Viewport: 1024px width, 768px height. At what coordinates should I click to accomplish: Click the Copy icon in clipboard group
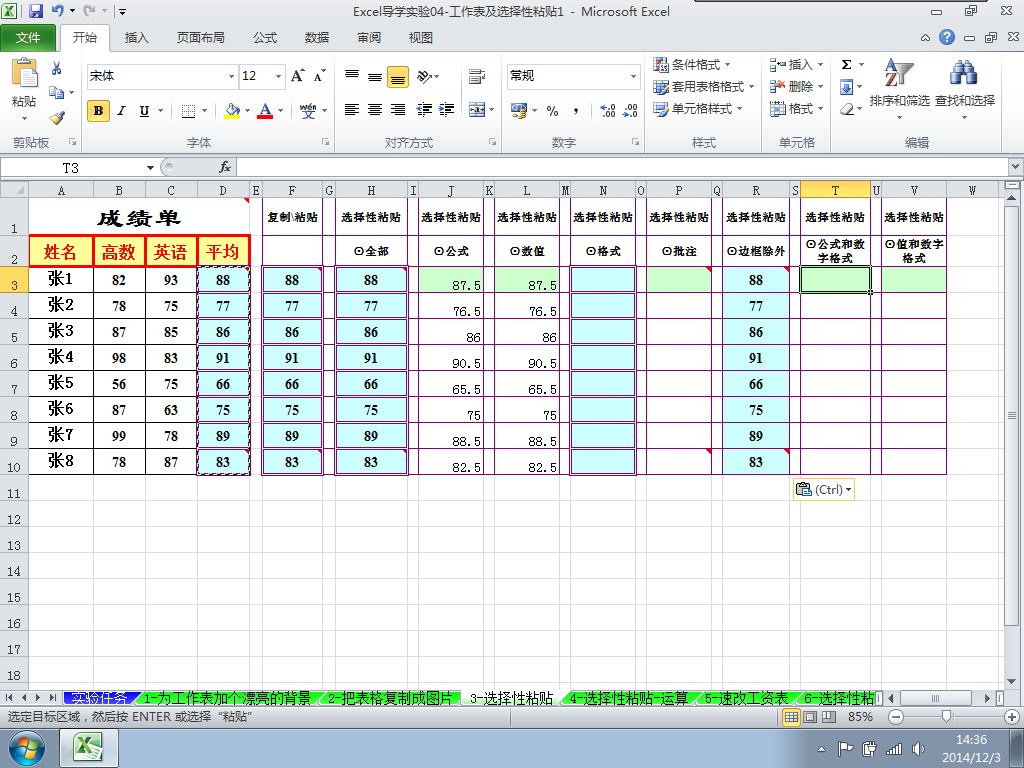tap(57, 93)
